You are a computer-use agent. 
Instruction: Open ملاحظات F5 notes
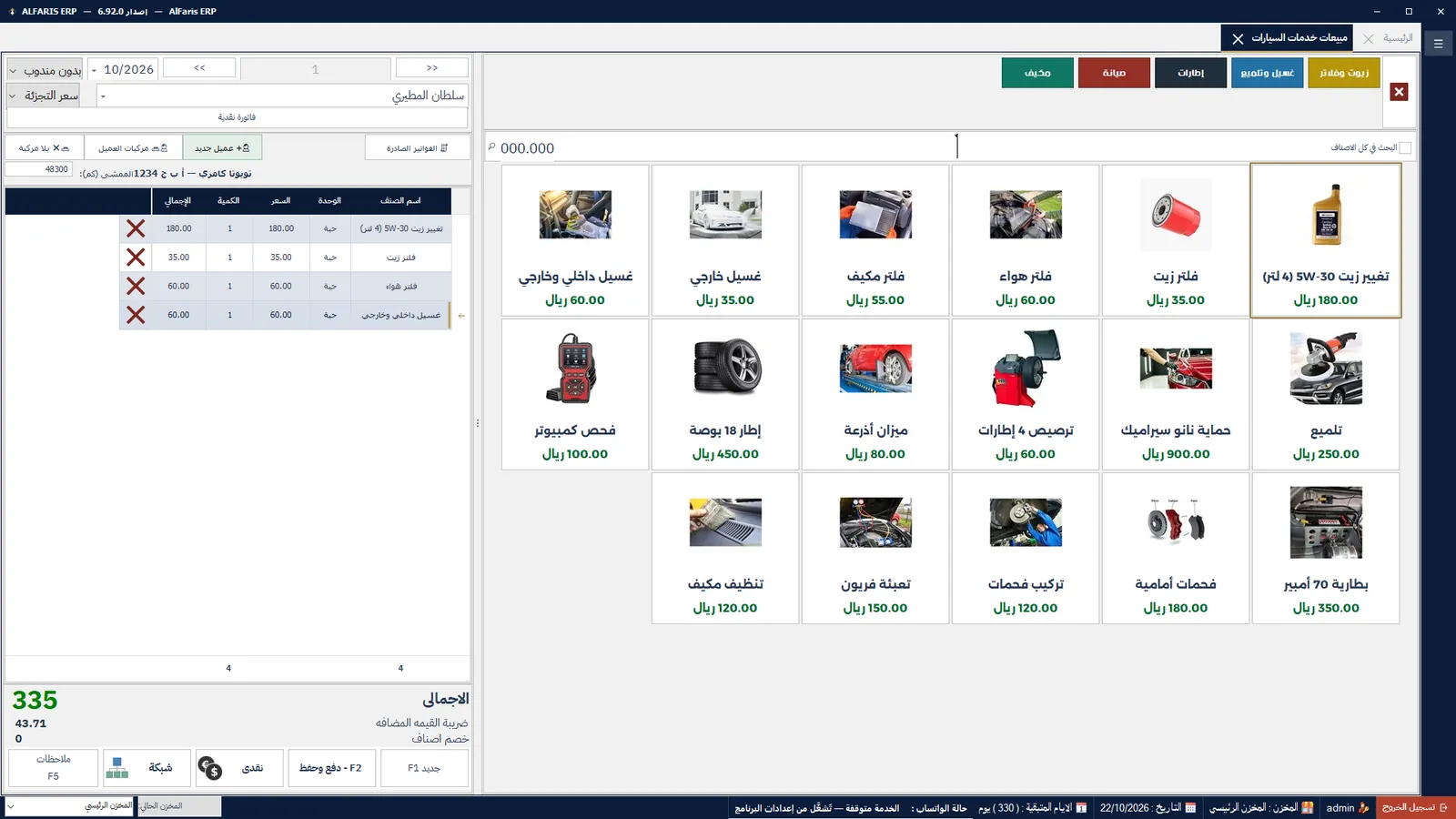pos(53,768)
